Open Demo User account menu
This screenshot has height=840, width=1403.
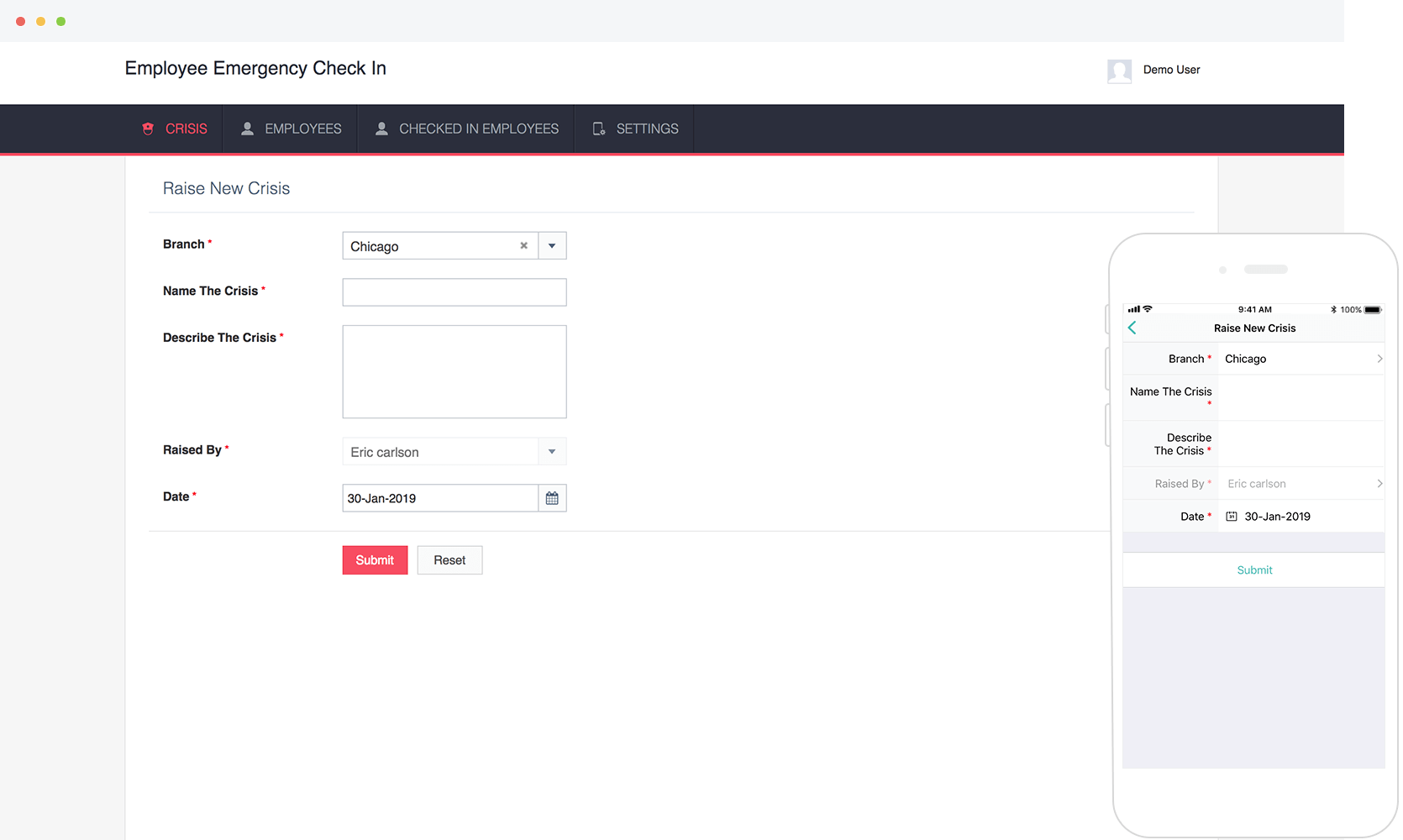(x=1171, y=70)
